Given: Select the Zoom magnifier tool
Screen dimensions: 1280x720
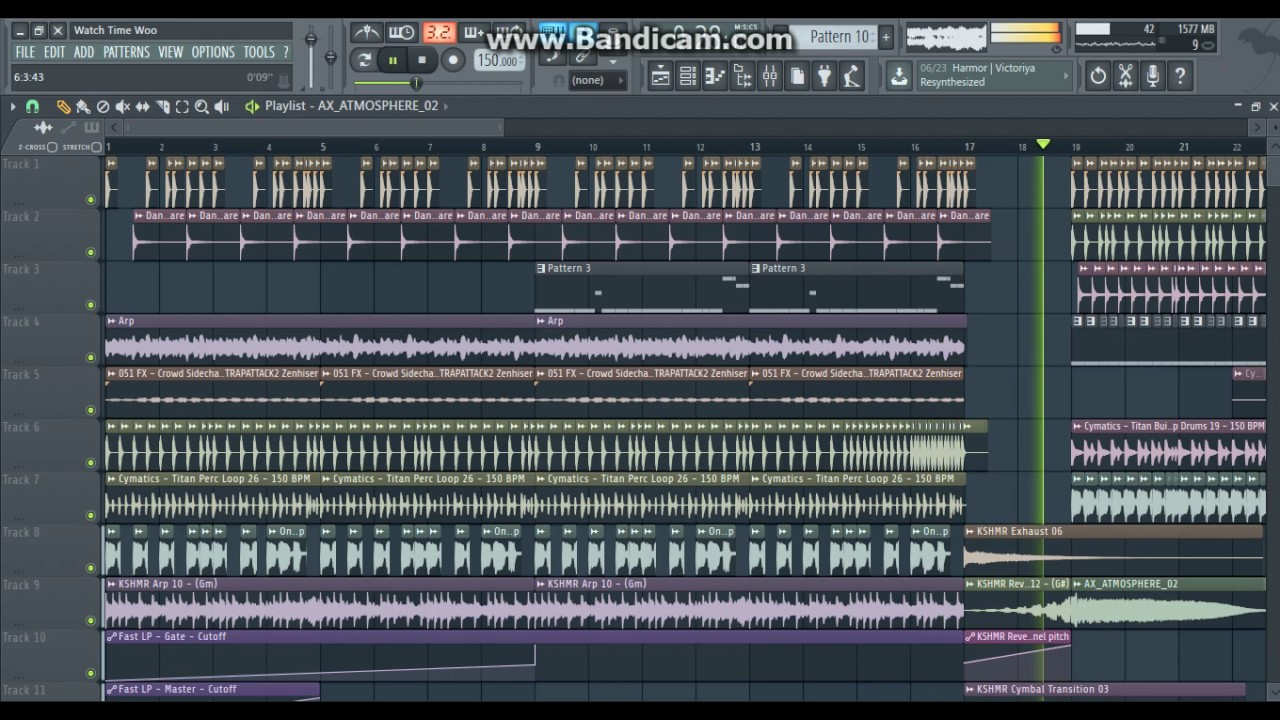Looking at the screenshot, I should coord(202,106).
